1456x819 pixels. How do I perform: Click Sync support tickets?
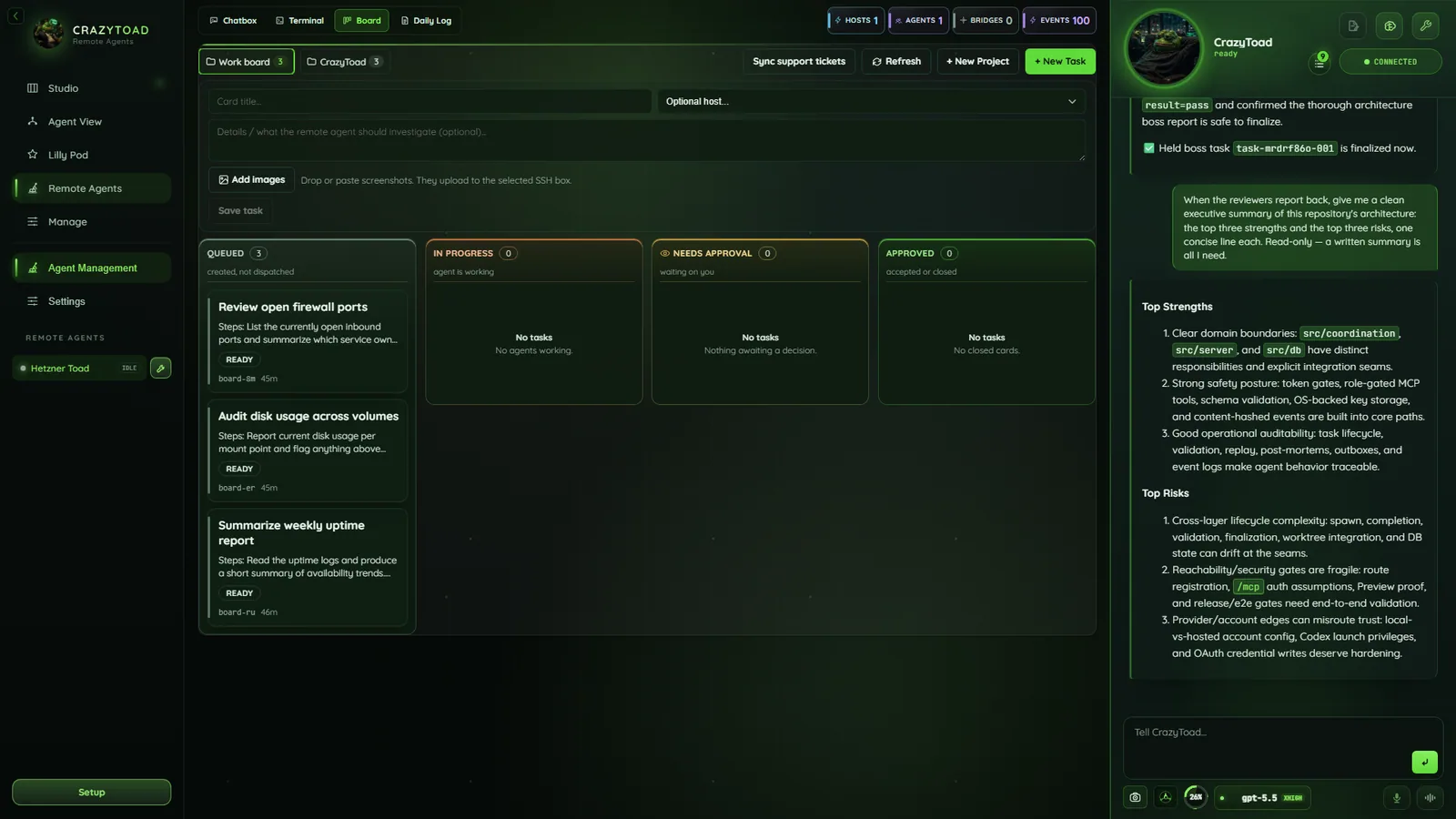(x=799, y=61)
